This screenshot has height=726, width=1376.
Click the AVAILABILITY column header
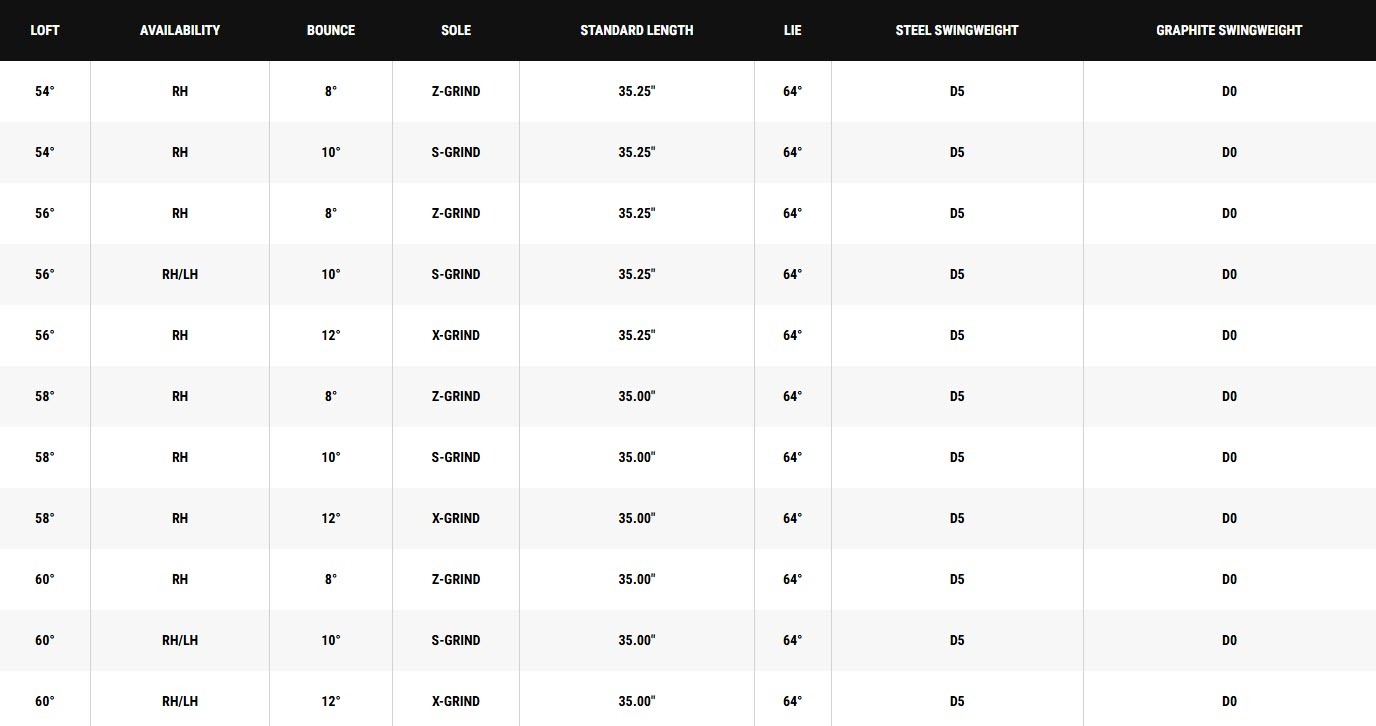[180, 30]
